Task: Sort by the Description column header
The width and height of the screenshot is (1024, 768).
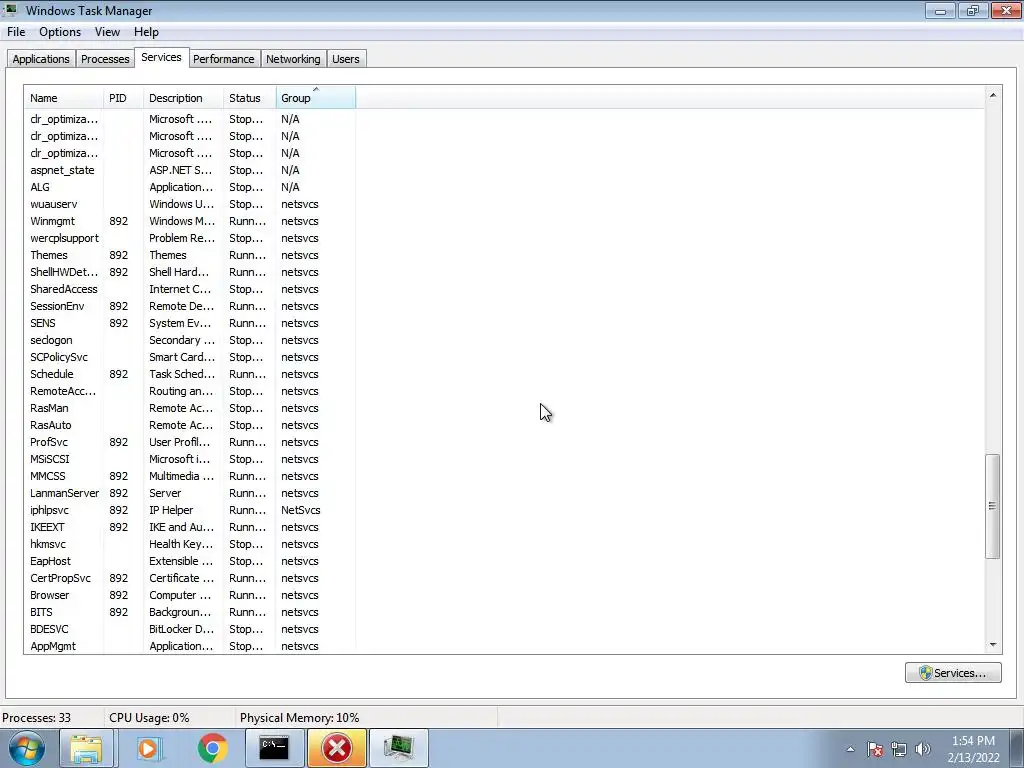Action: click(184, 98)
